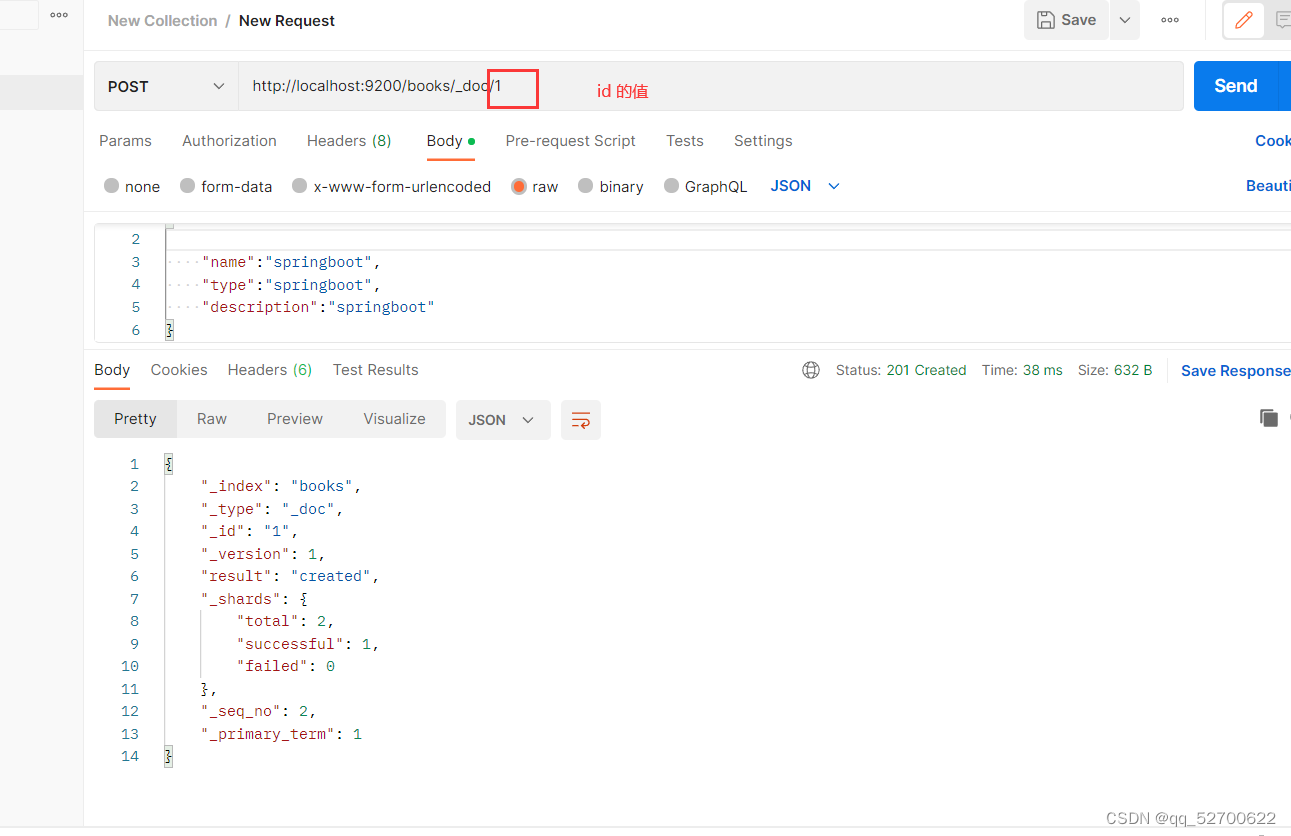Switch to the Authorization tab
Viewport: 1291px width, 836px height.
coord(229,141)
